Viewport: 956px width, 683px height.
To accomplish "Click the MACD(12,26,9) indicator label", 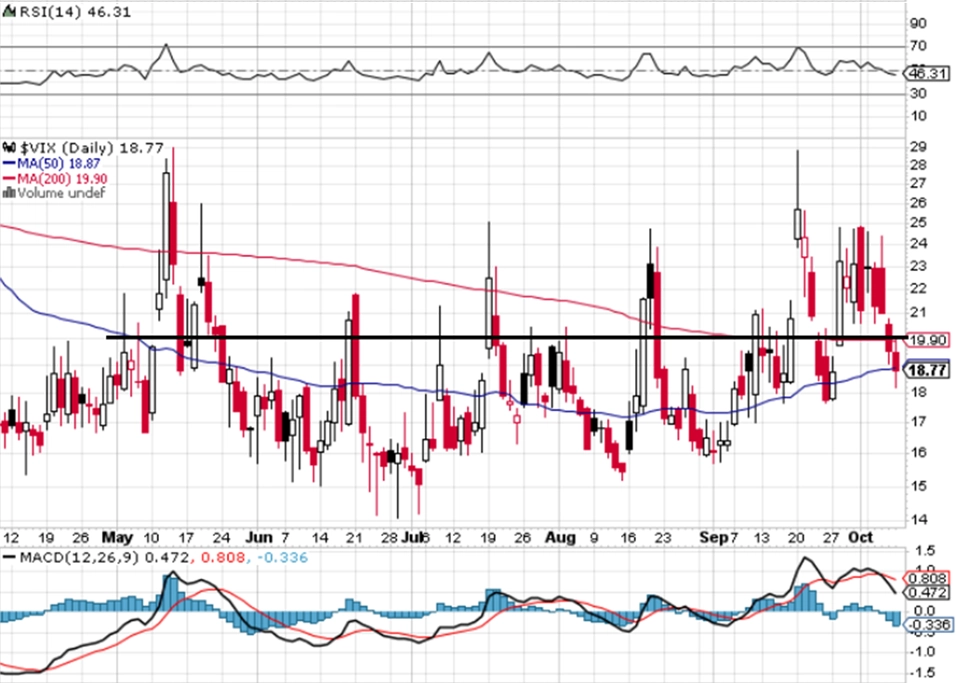I will tap(79, 557).
